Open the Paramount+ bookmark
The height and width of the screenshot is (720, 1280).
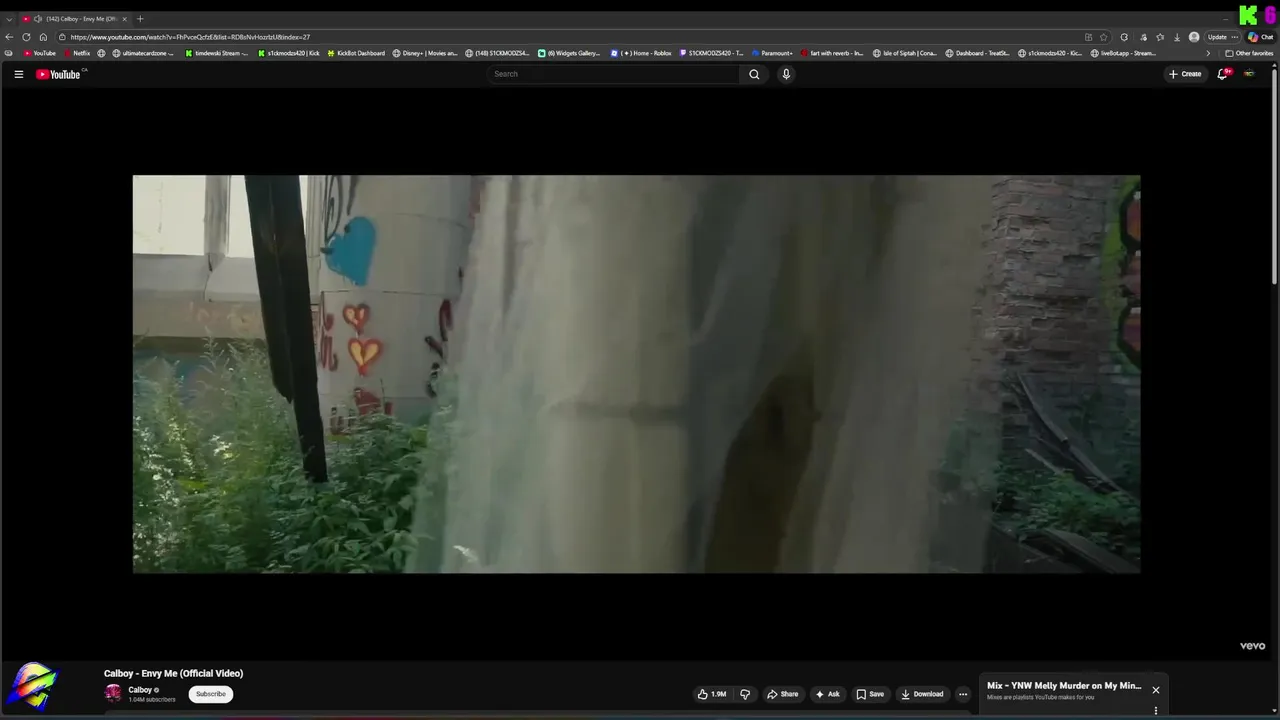coord(772,53)
